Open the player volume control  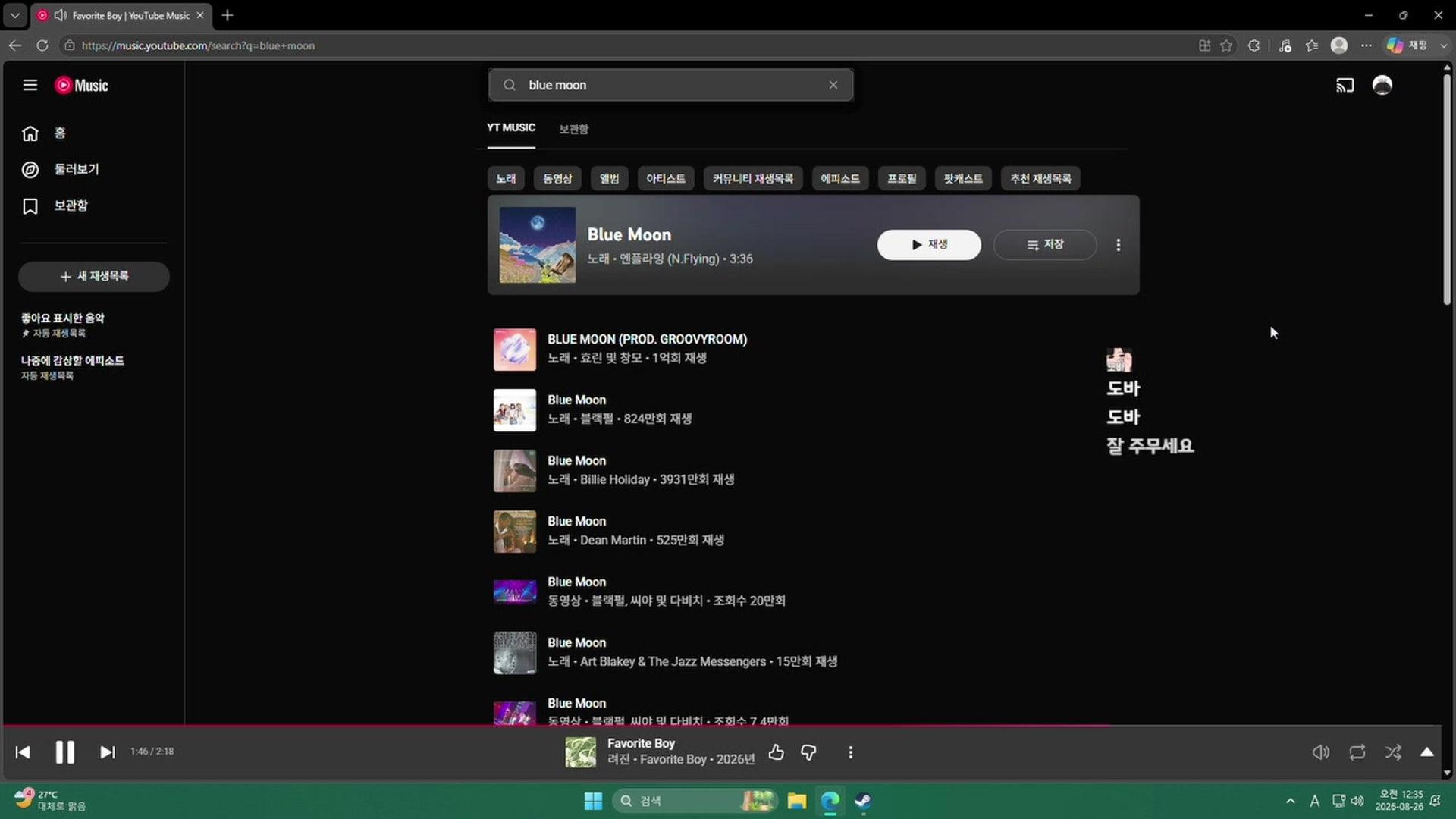point(1321,752)
